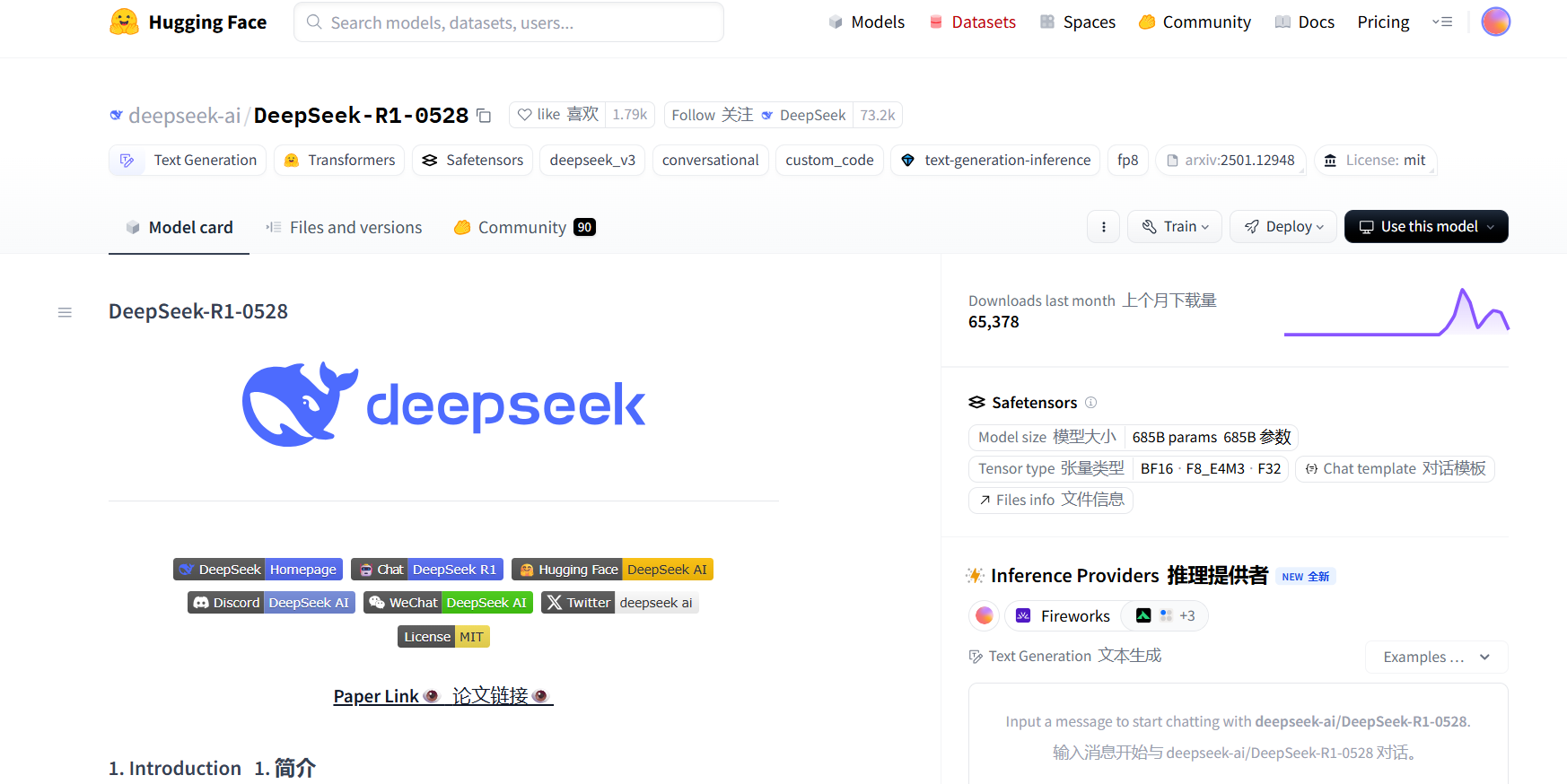Expand the Examples dropdown
The height and width of the screenshot is (784, 1567).
click(x=1436, y=657)
